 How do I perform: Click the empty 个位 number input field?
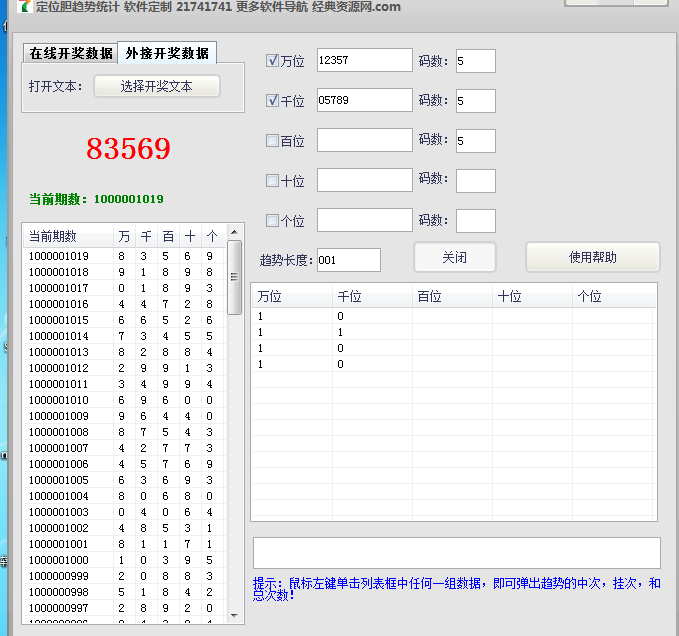(365, 220)
